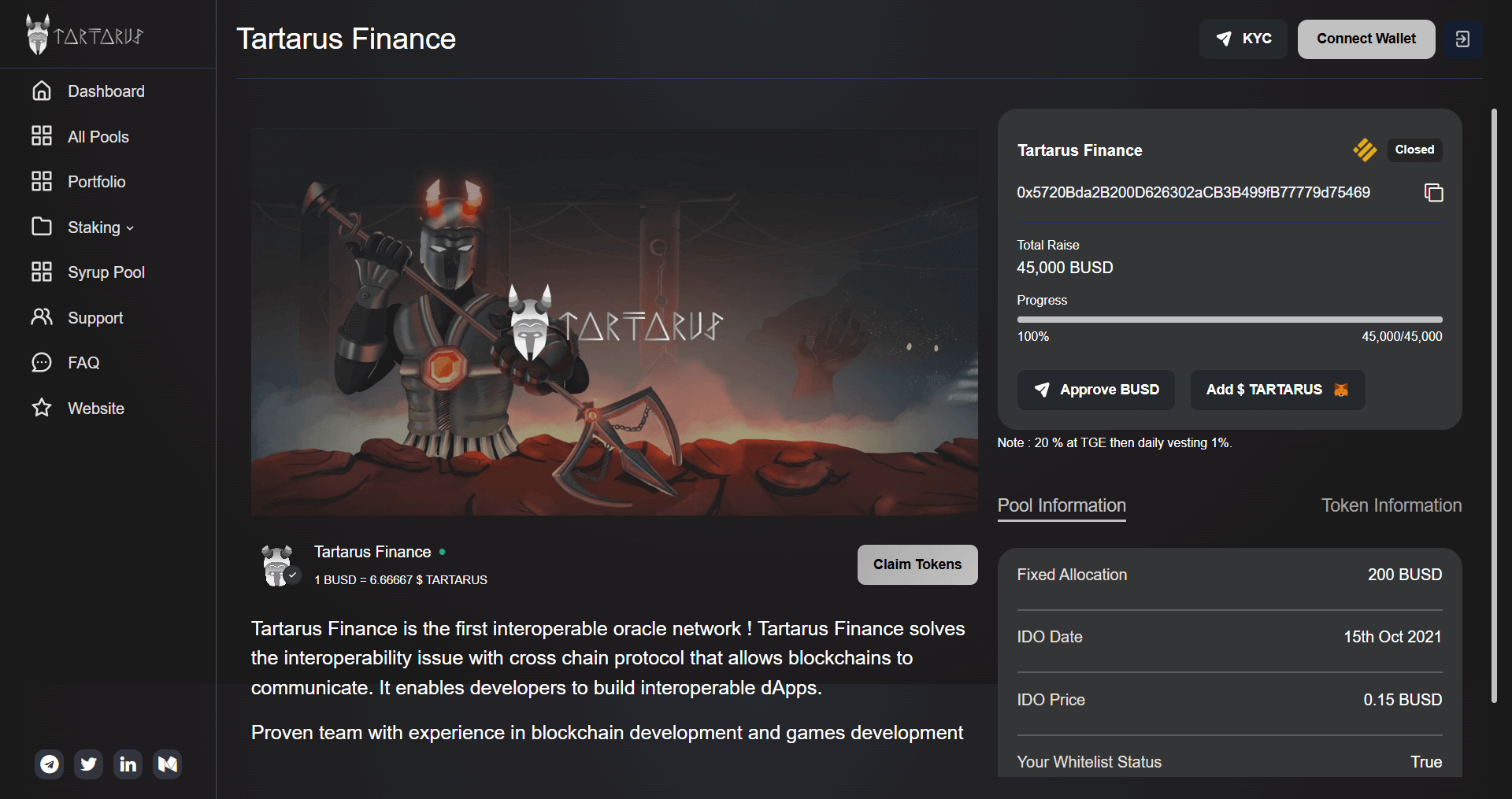Image resolution: width=1512 pixels, height=799 pixels.
Task: Copy the contract address icon
Action: tap(1433, 193)
